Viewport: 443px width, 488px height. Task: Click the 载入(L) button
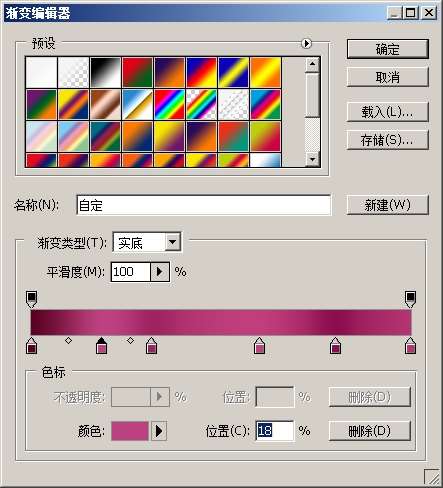click(387, 112)
